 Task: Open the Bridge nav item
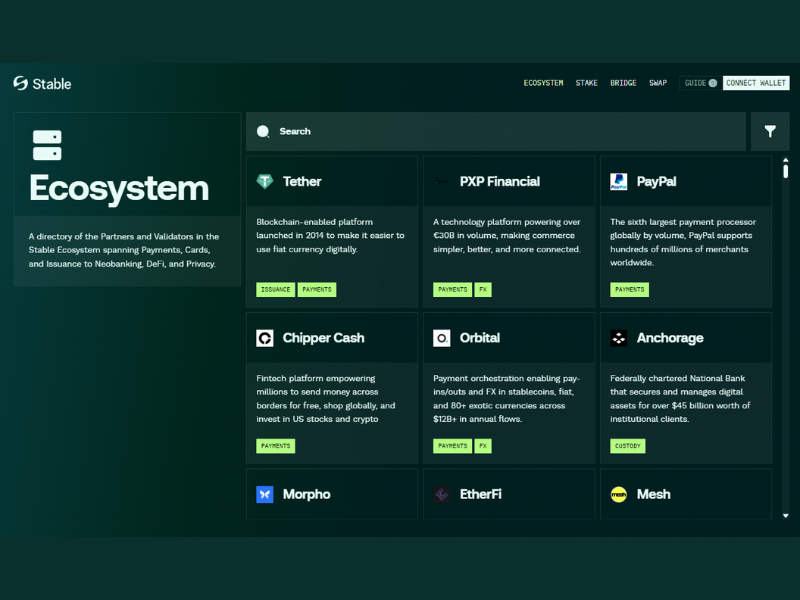(623, 83)
